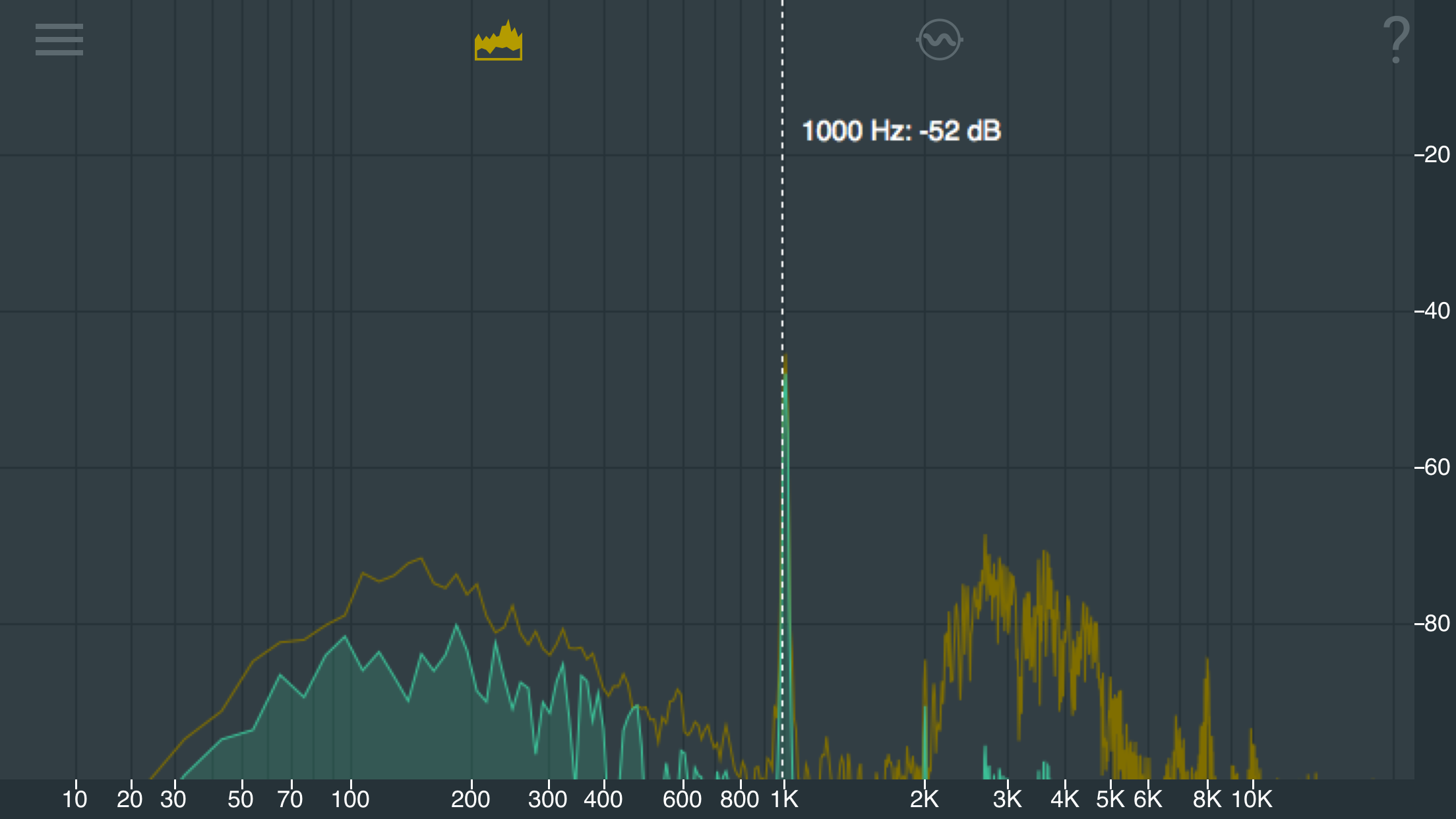Click the 10 Hz frequency axis label
Viewport: 1456px width, 819px height.
[75, 799]
